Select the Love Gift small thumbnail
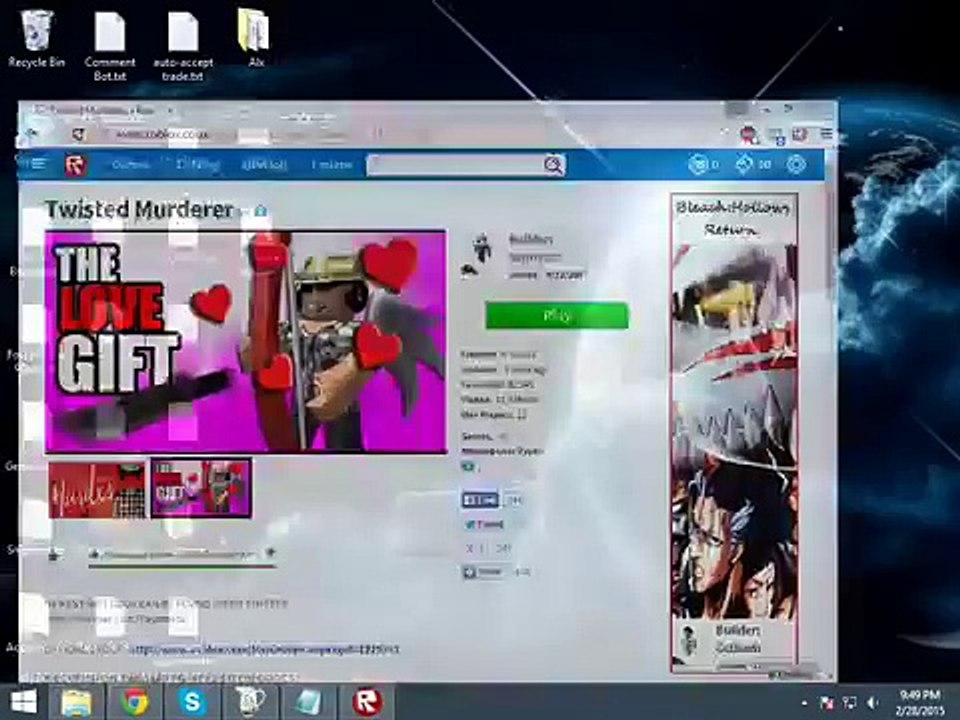 click(201, 489)
